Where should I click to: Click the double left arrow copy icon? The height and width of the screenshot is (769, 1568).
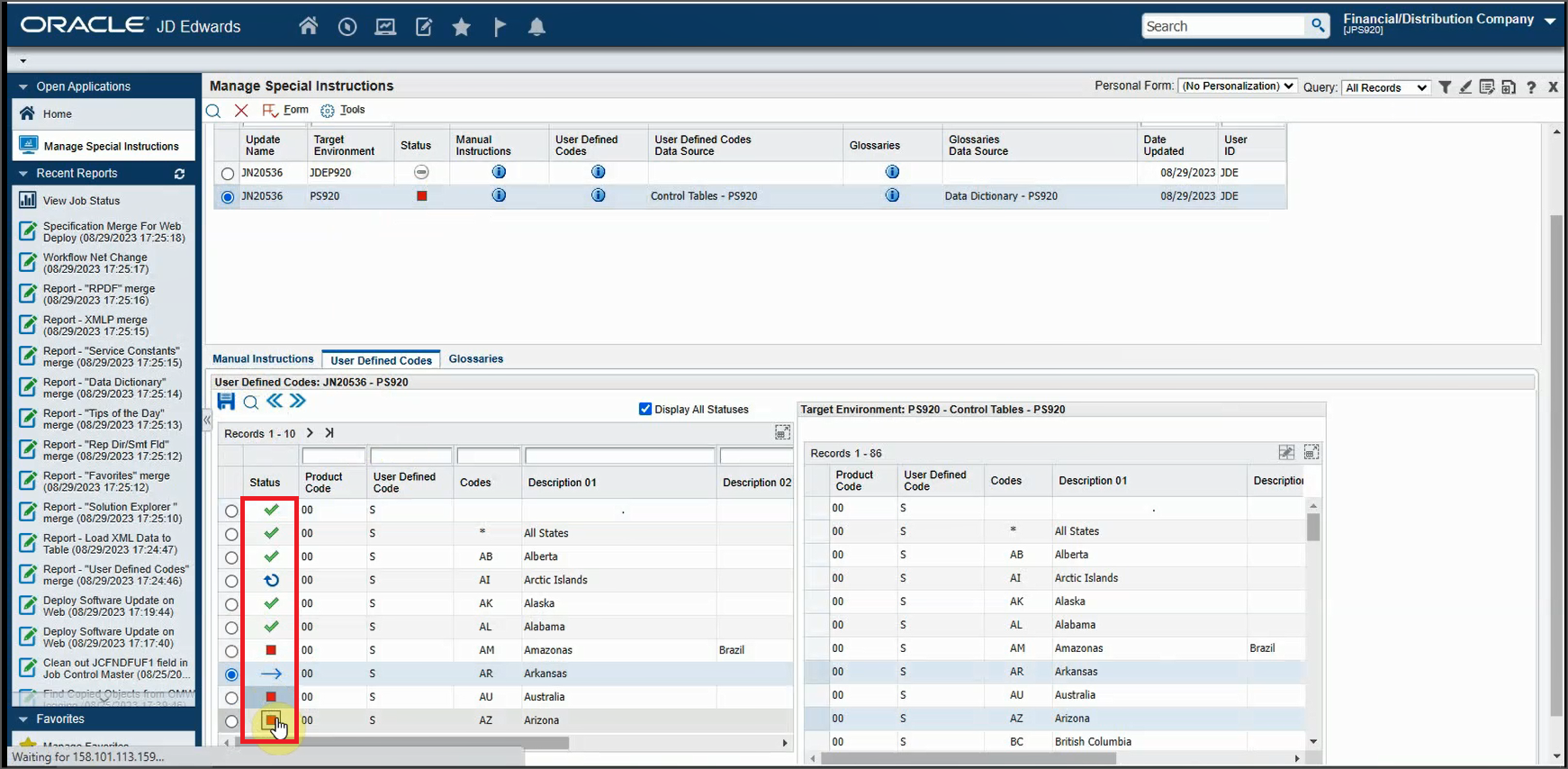click(275, 401)
